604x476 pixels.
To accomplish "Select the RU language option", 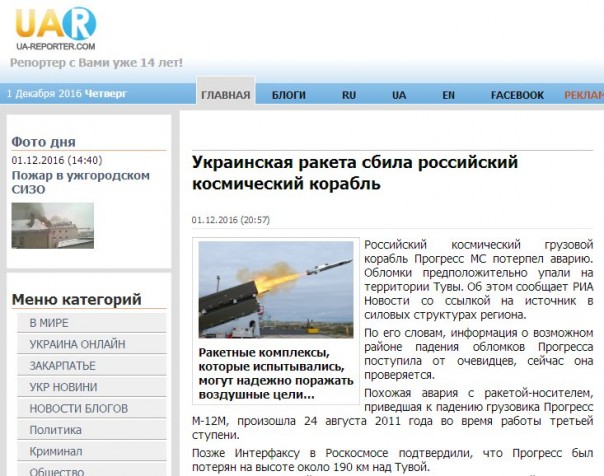I will coord(349,95).
